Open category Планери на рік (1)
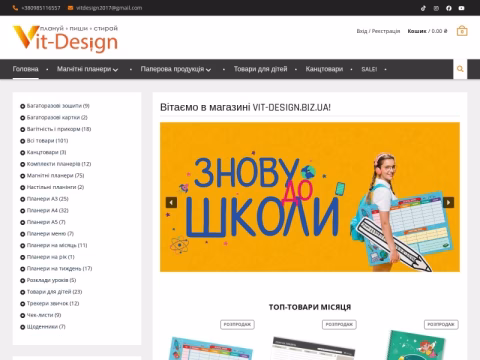This screenshot has width=480, height=360. [x=51, y=257]
